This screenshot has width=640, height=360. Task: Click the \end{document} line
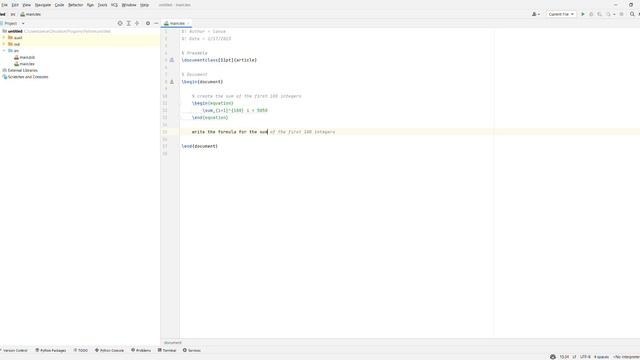tap(200, 146)
